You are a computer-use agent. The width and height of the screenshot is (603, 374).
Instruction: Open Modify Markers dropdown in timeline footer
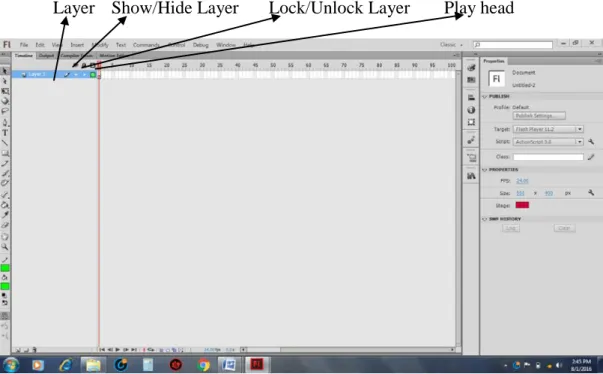pyautogui.click(x=180, y=350)
